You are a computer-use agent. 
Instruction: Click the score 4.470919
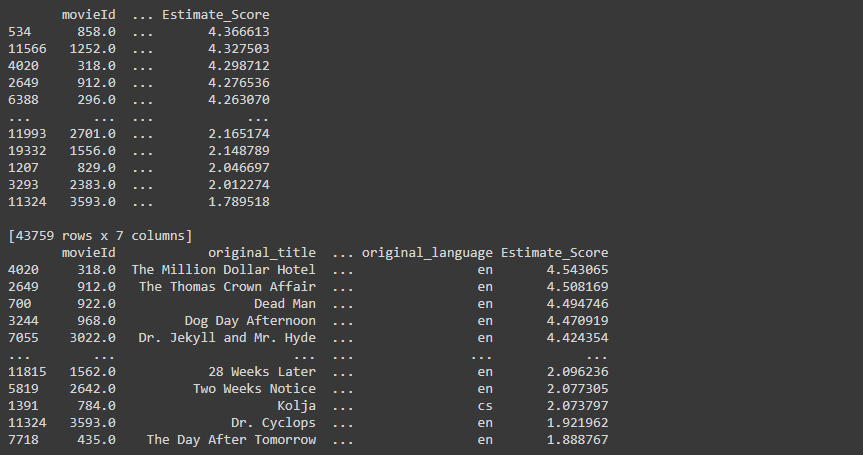click(577, 321)
